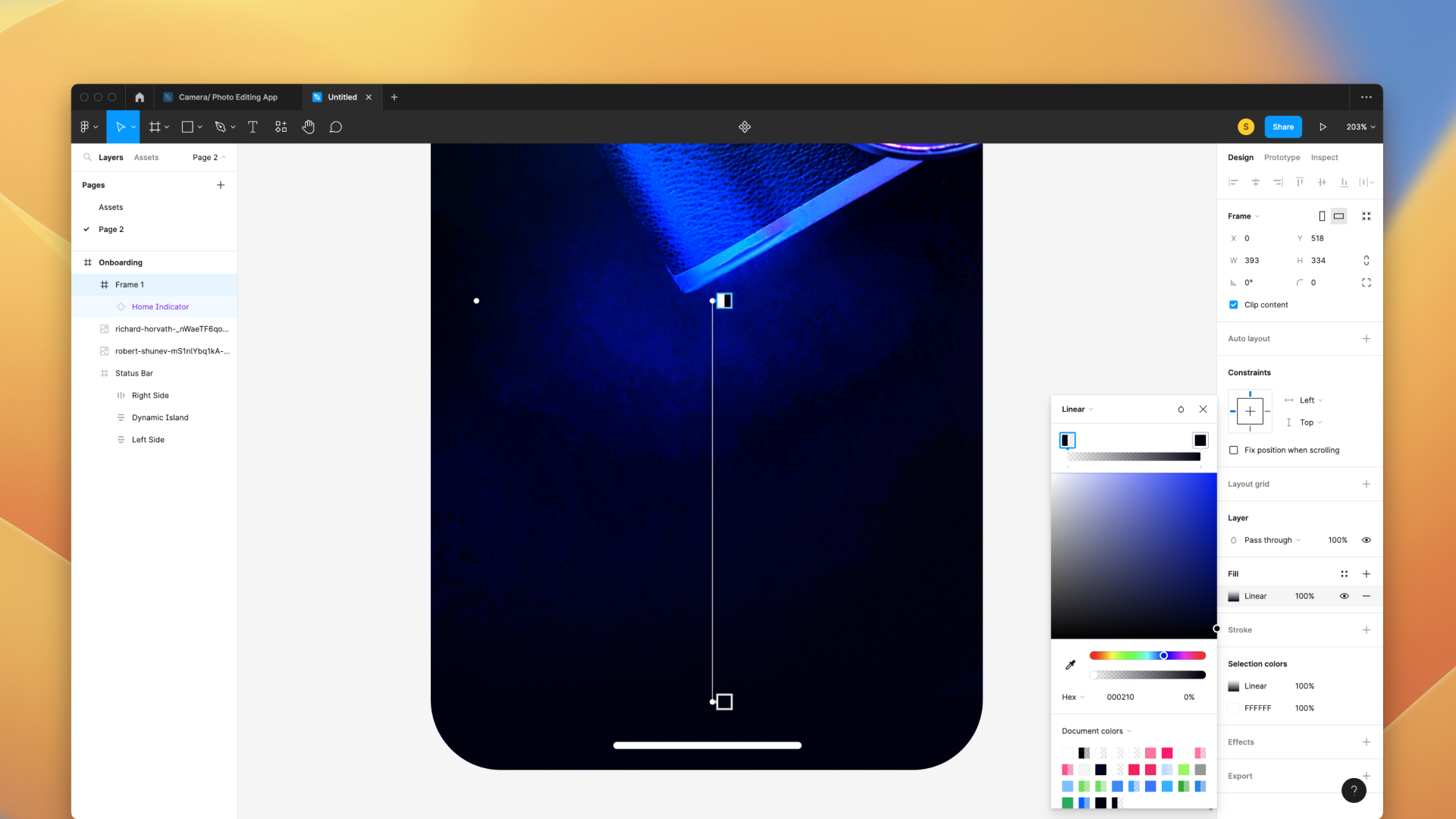Click the blue Share button
The image size is (1456, 819).
click(x=1282, y=127)
